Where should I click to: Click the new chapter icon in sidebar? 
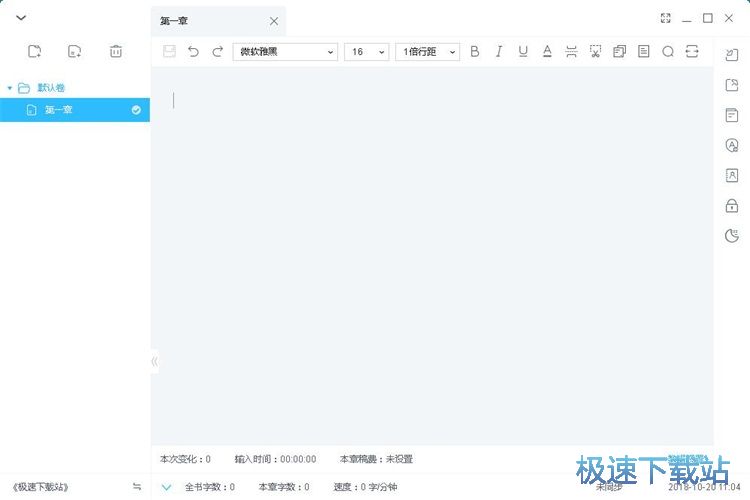point(74,51)
